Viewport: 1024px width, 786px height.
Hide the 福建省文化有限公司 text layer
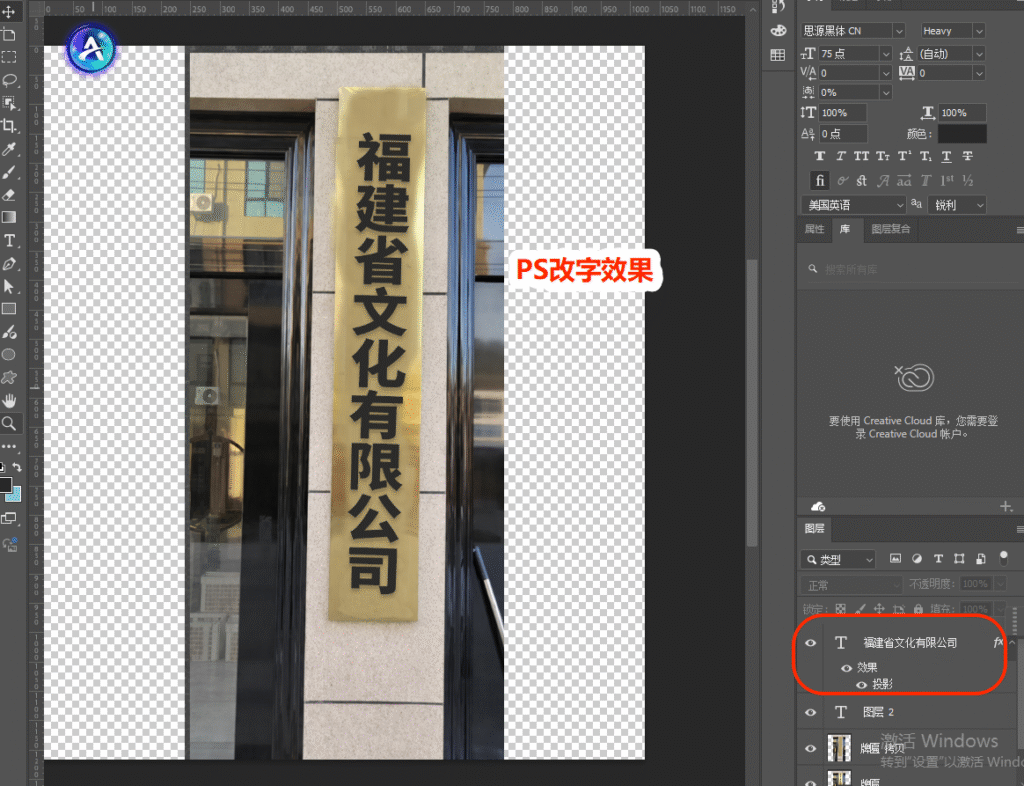tap(810, 643)
